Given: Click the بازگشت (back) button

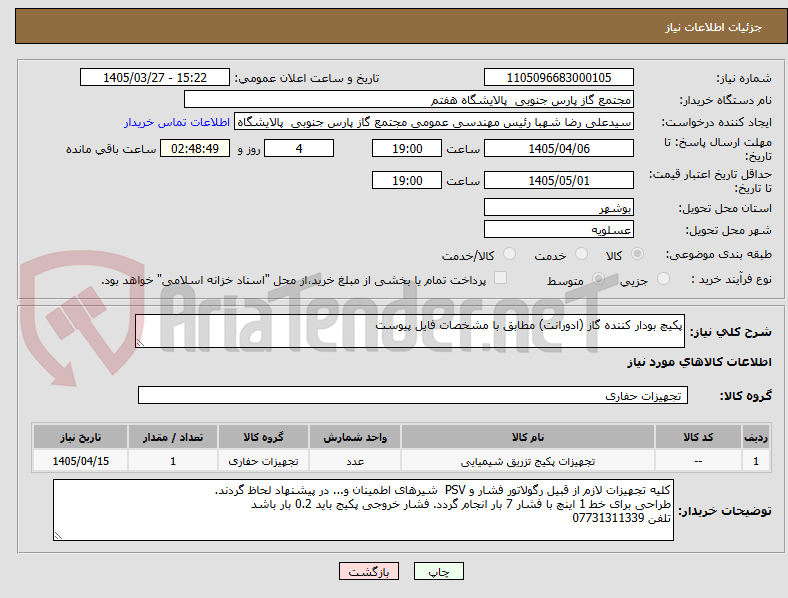Looking at the screenshot, I should [x=369, y=571].
